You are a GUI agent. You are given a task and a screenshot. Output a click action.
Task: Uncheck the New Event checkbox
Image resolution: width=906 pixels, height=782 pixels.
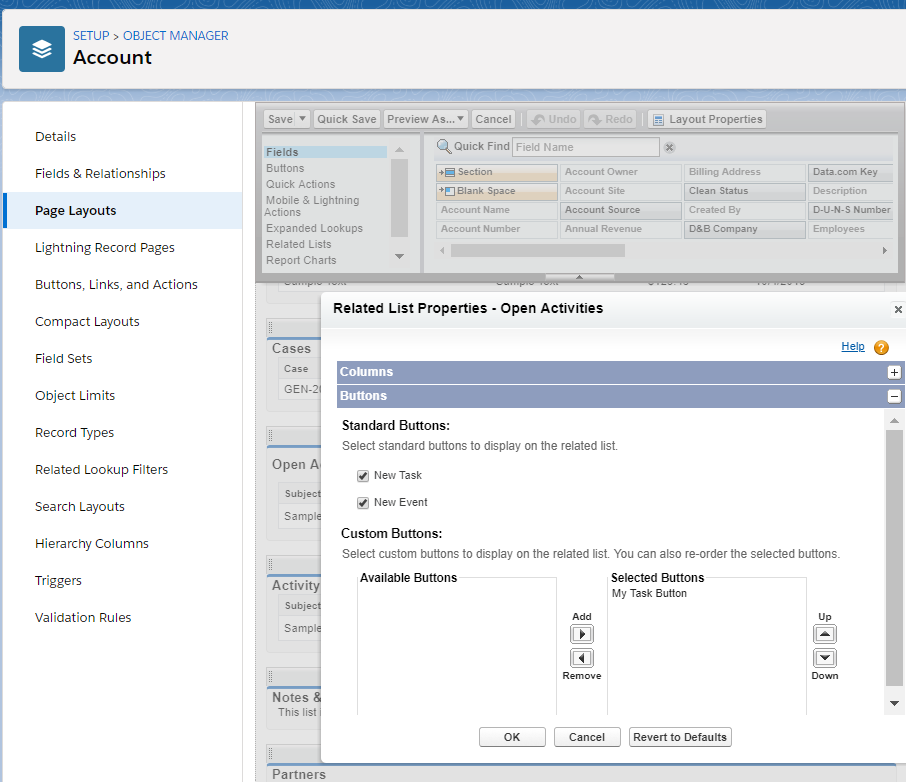(x=363, y=503)
